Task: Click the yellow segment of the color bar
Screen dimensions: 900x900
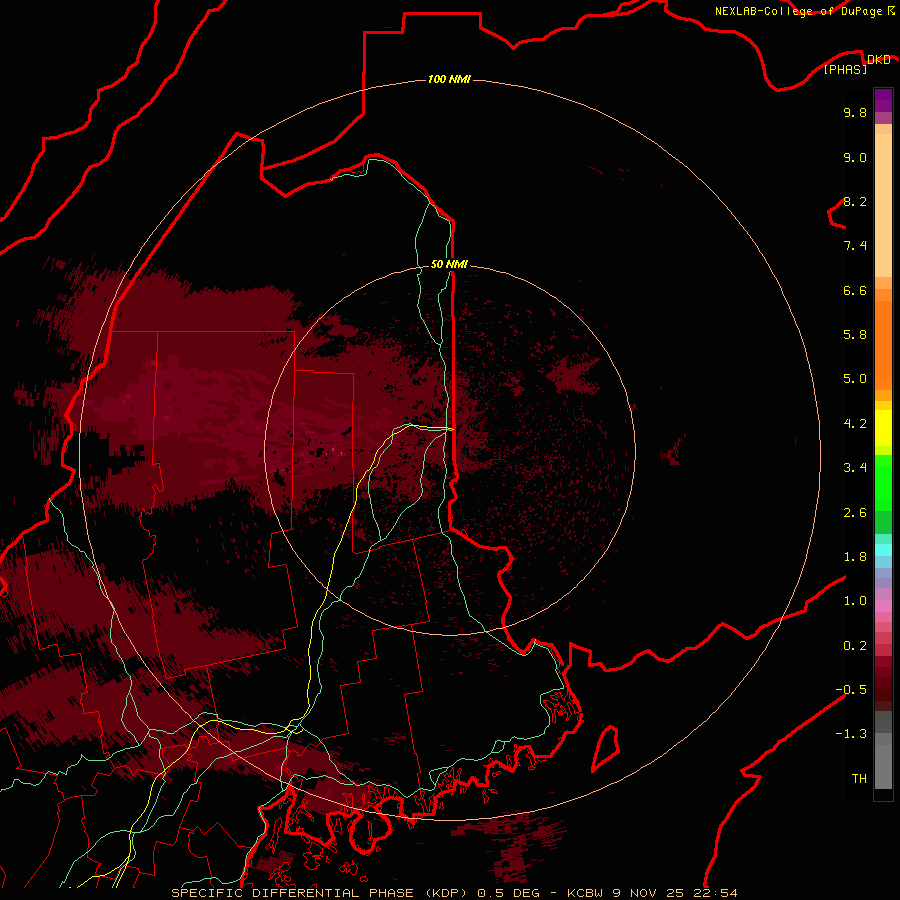Action: 883,428
